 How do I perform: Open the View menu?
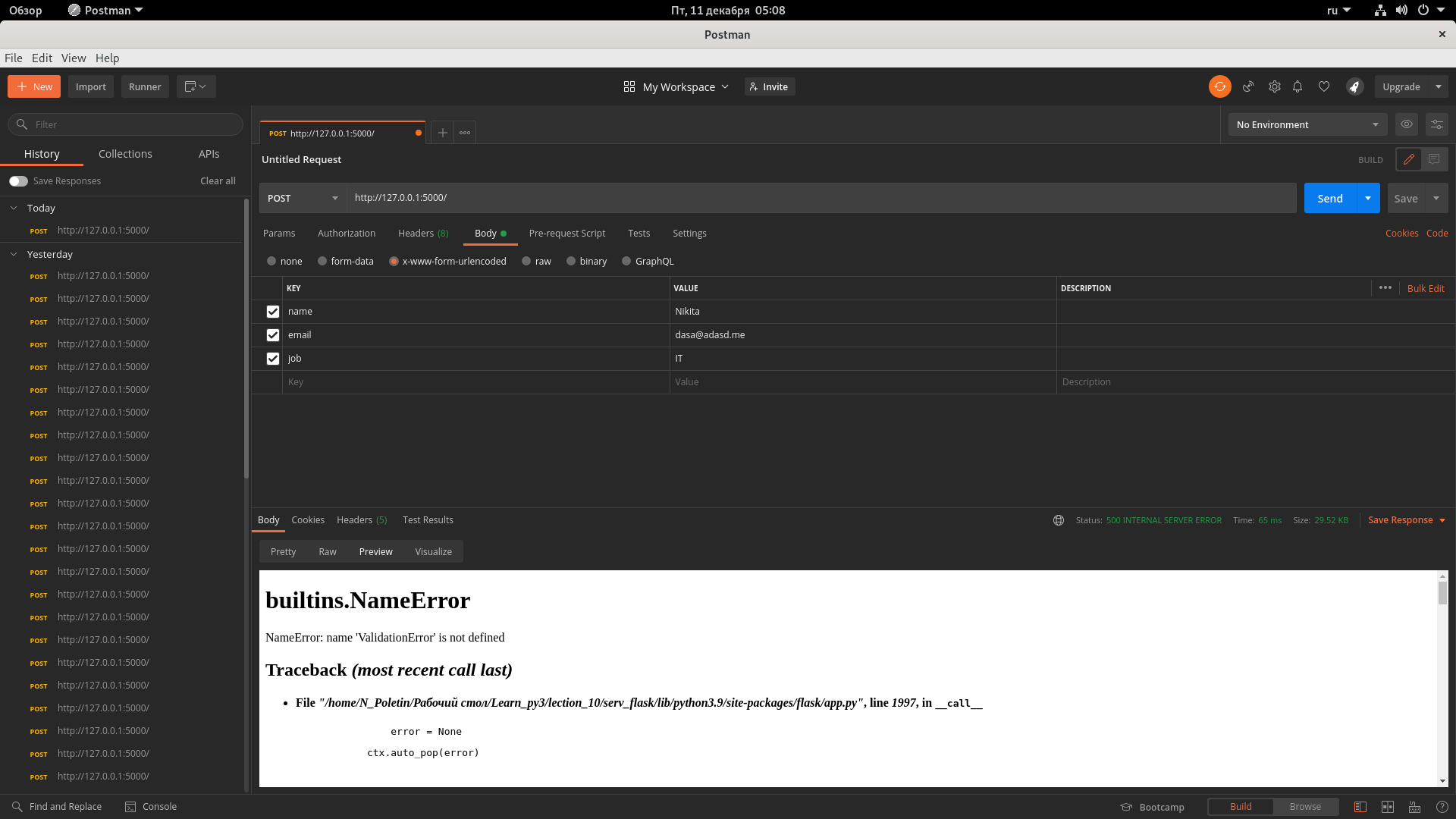pyautogui.click(x=74, y=58)
